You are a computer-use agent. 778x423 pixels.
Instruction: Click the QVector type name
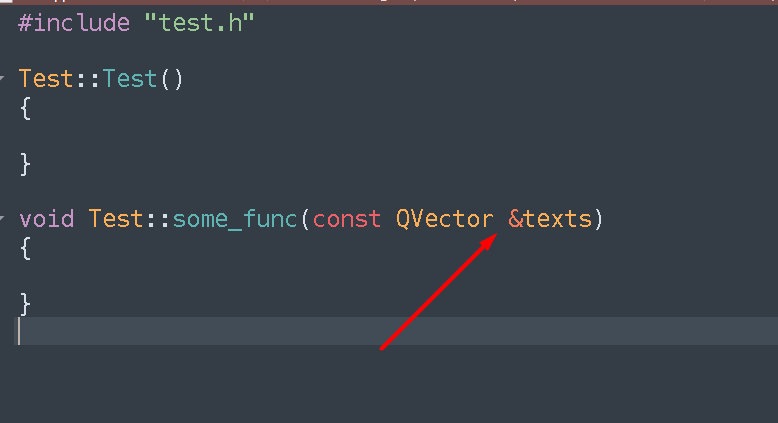point(444,218)
